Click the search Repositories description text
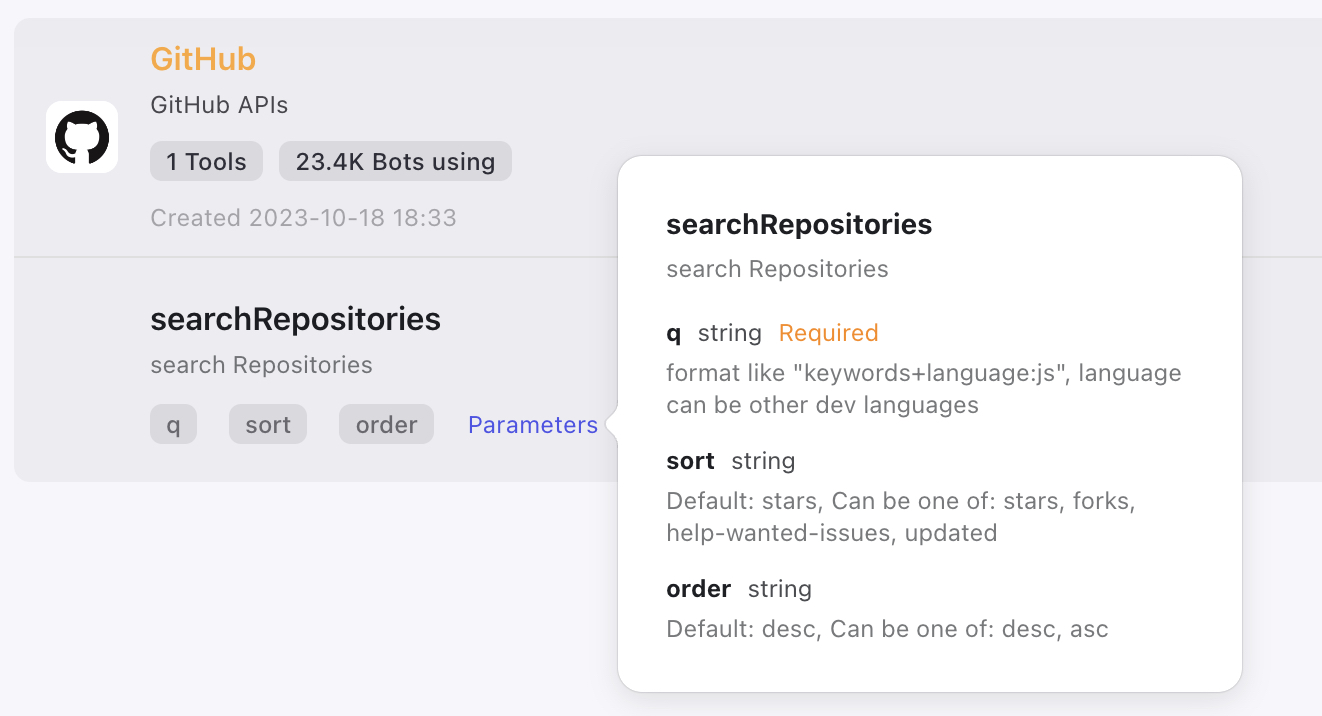The image size is (1322, 716). (x=261, y=365)
